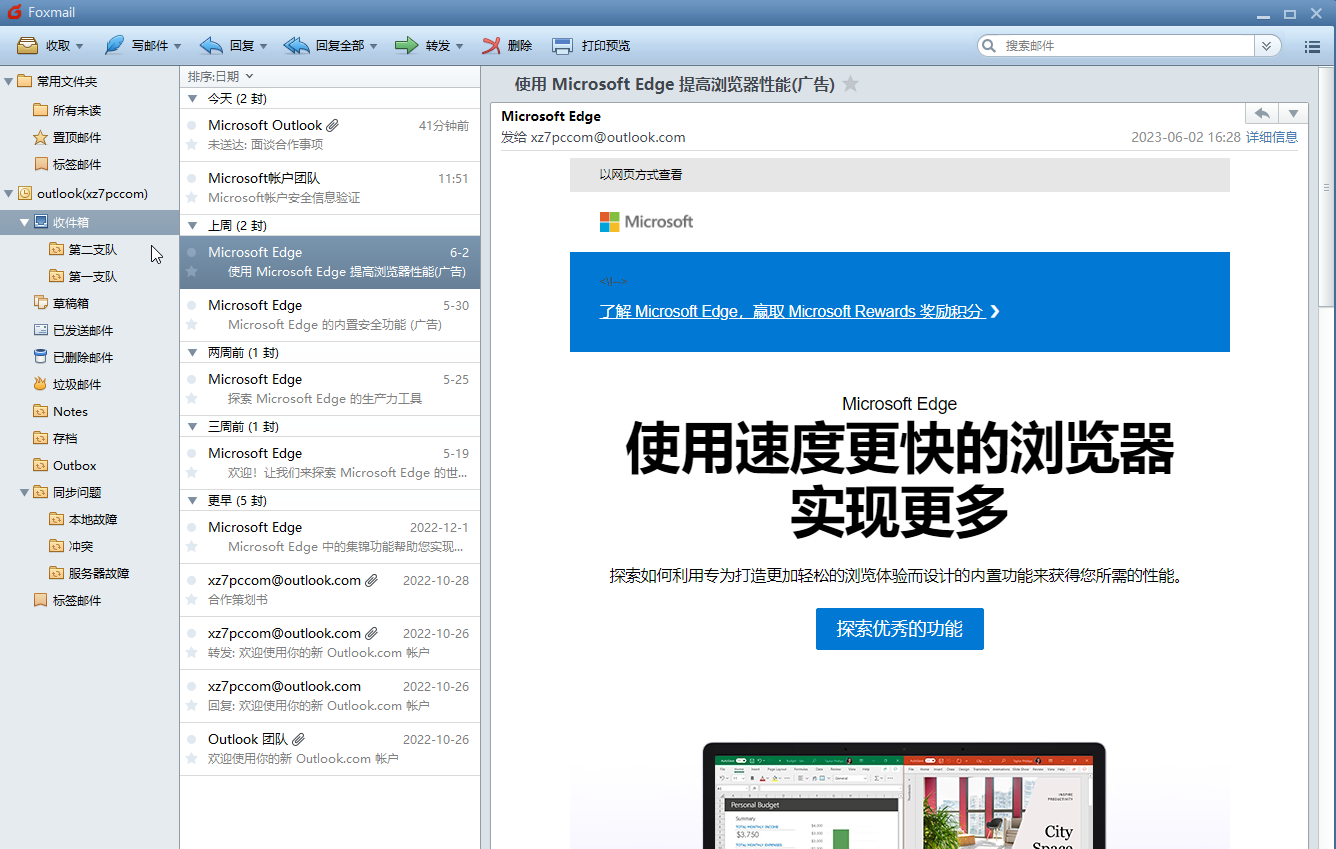Click the 探索优秀的功能 button
The height and width of the screenshot is (849, 1336).
pyautogui.click(x=900, y=629)
